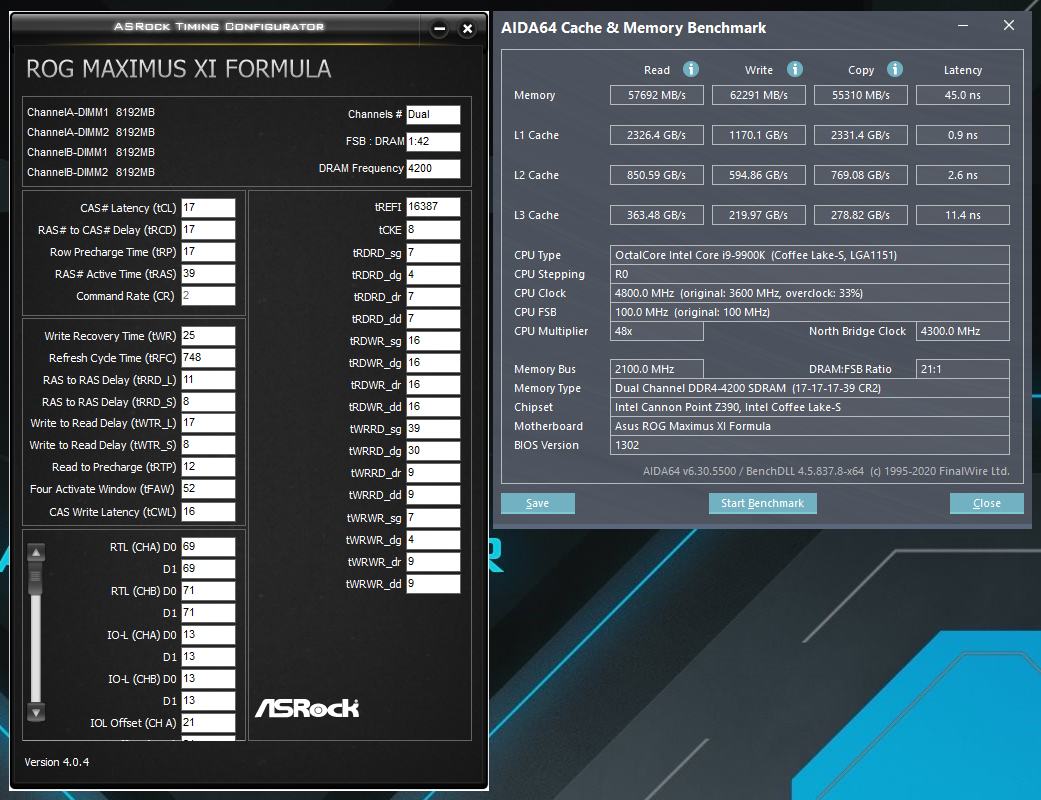This screenshot has height=800, width=1041.
Task: Click the Memory Read result box
Action: coord(657,95)
